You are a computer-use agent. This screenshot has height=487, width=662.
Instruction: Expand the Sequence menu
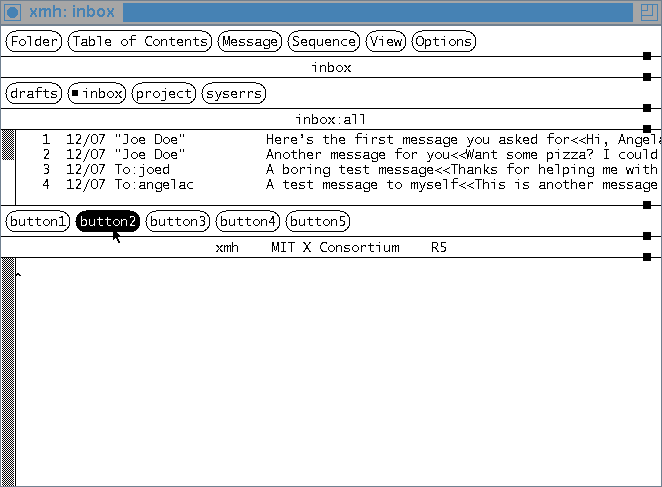point(324,41)
